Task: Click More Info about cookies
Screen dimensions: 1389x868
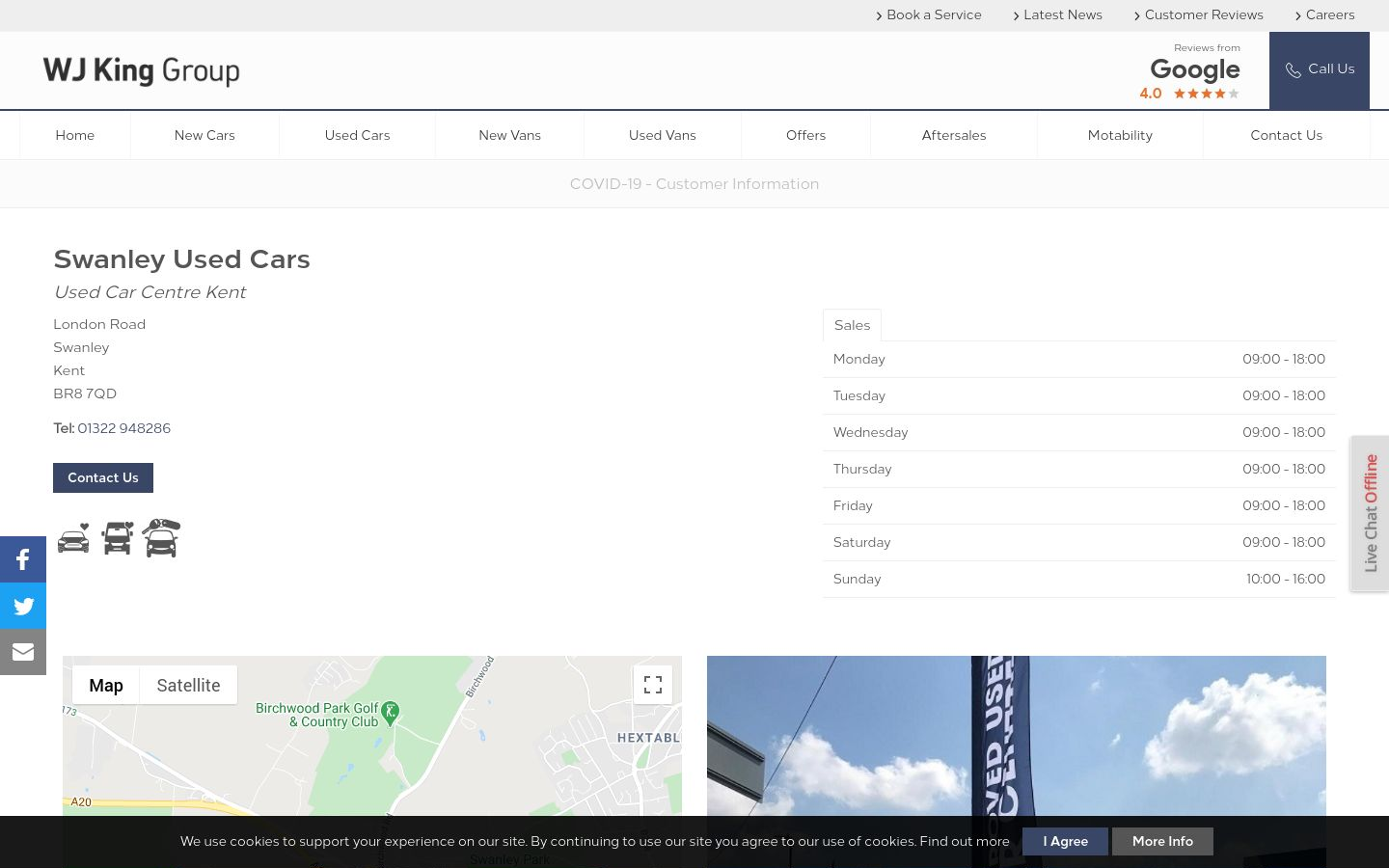Action: pyautogui.click(x=1162, y=841)
